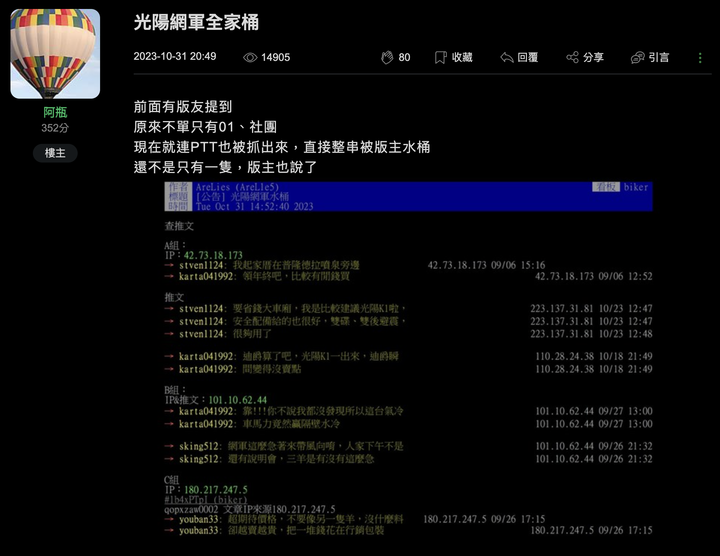Open user profile 阿瓶
Viewport: 720px width, 556px height.
click(x=55, y=112)
